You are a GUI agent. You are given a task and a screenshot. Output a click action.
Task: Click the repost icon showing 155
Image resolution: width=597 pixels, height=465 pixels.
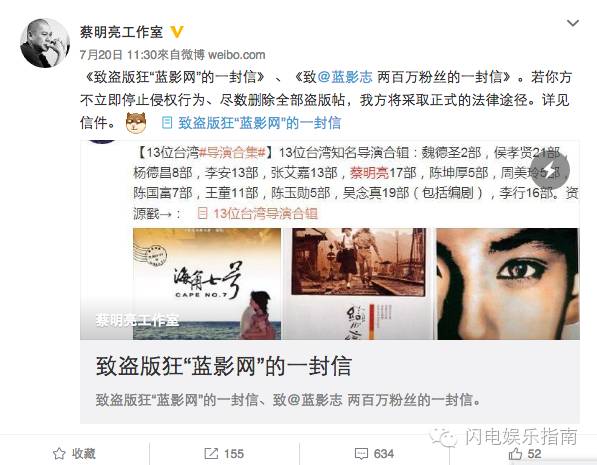click(x=224, y=454)
